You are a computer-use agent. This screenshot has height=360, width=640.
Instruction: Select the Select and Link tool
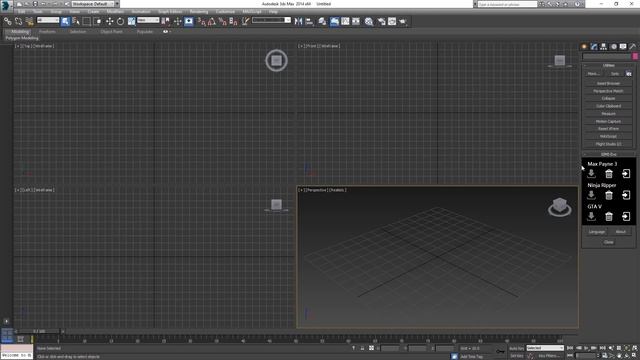(8, 21)
